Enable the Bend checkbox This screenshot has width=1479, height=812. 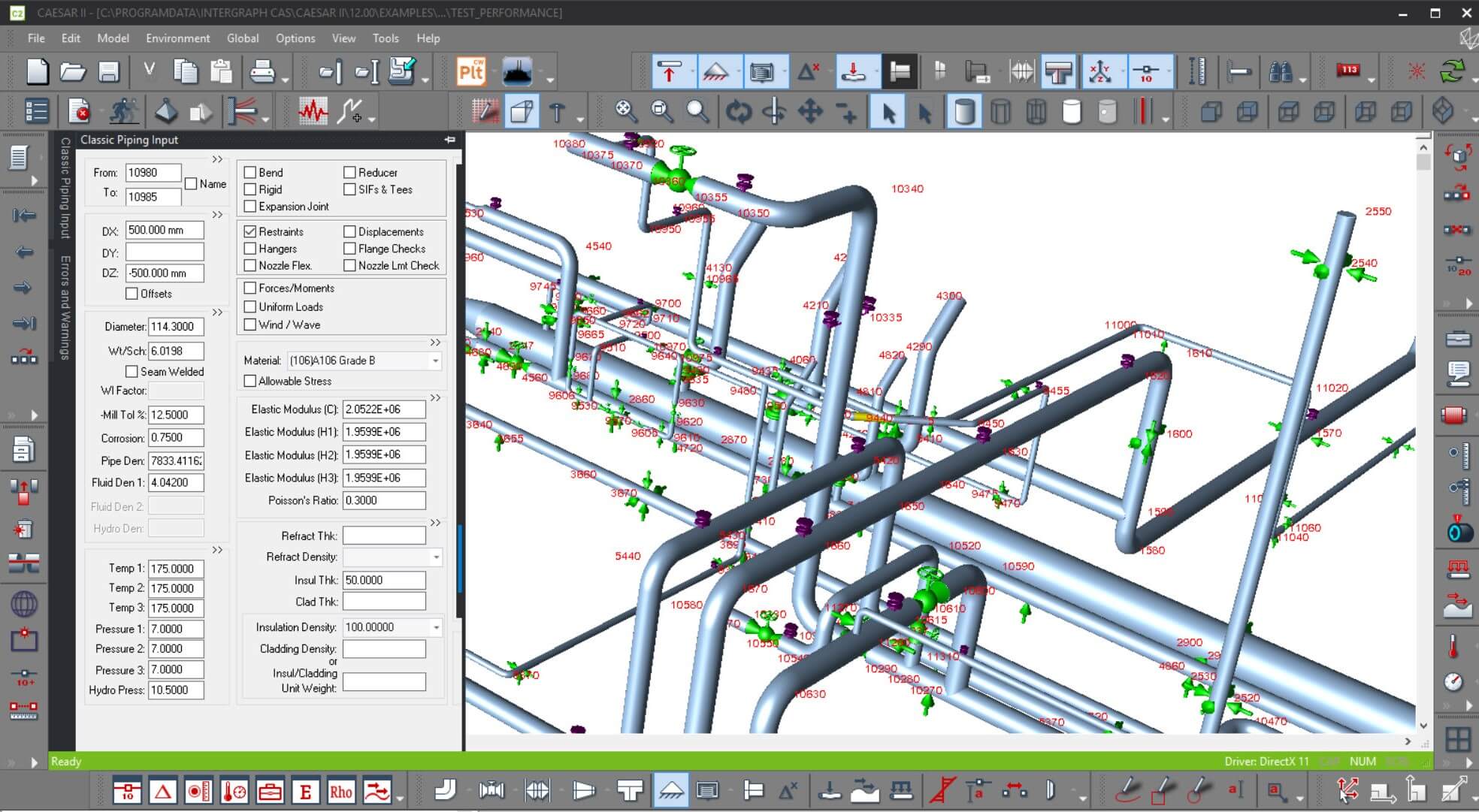click(x=250, y=172)
